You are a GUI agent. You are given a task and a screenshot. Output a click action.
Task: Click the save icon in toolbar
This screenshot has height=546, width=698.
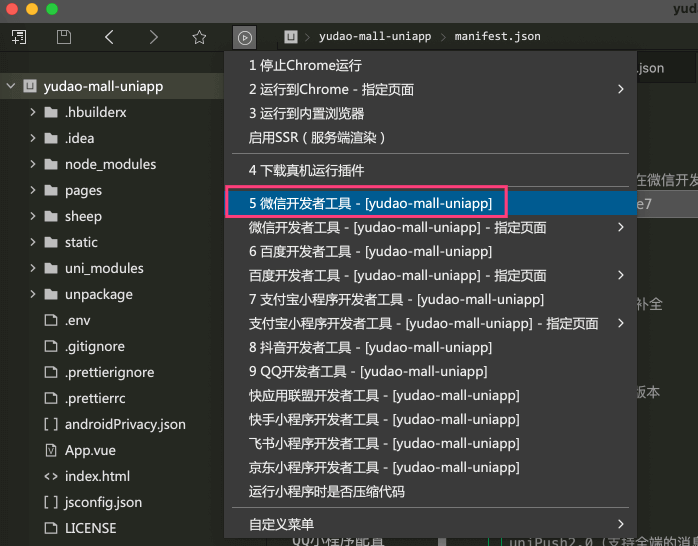[64, 37]
